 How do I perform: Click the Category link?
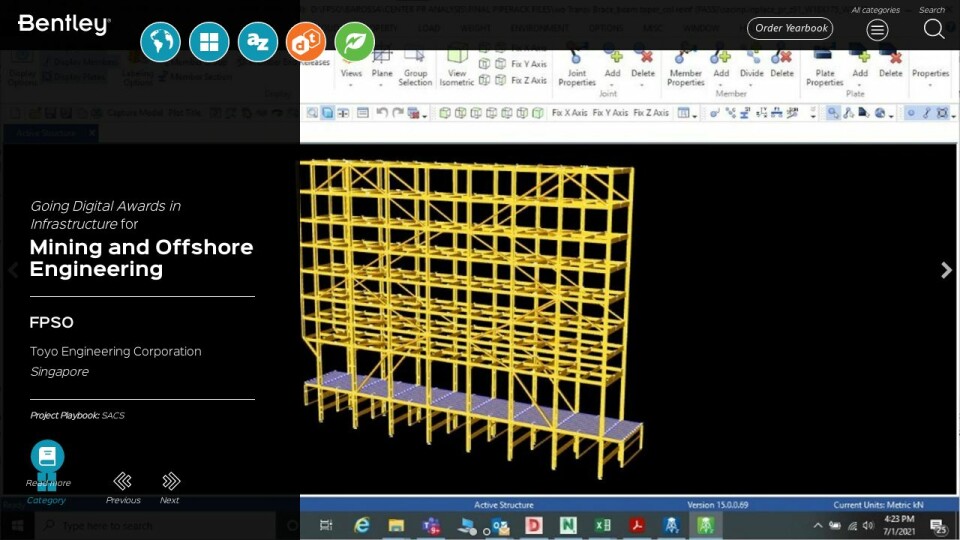tap(46, 500)
